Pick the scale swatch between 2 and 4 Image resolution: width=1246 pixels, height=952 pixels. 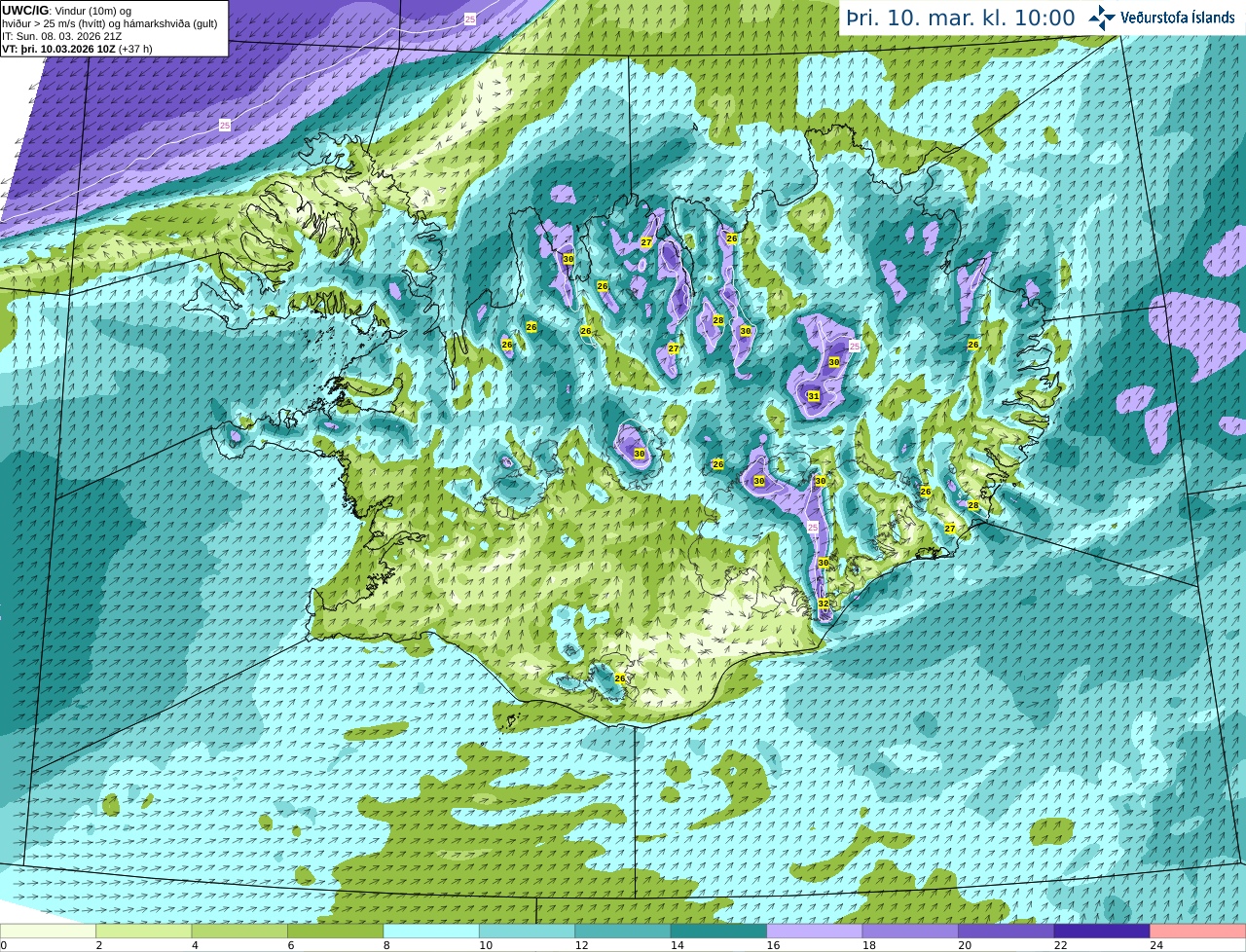tap(144, 931)
